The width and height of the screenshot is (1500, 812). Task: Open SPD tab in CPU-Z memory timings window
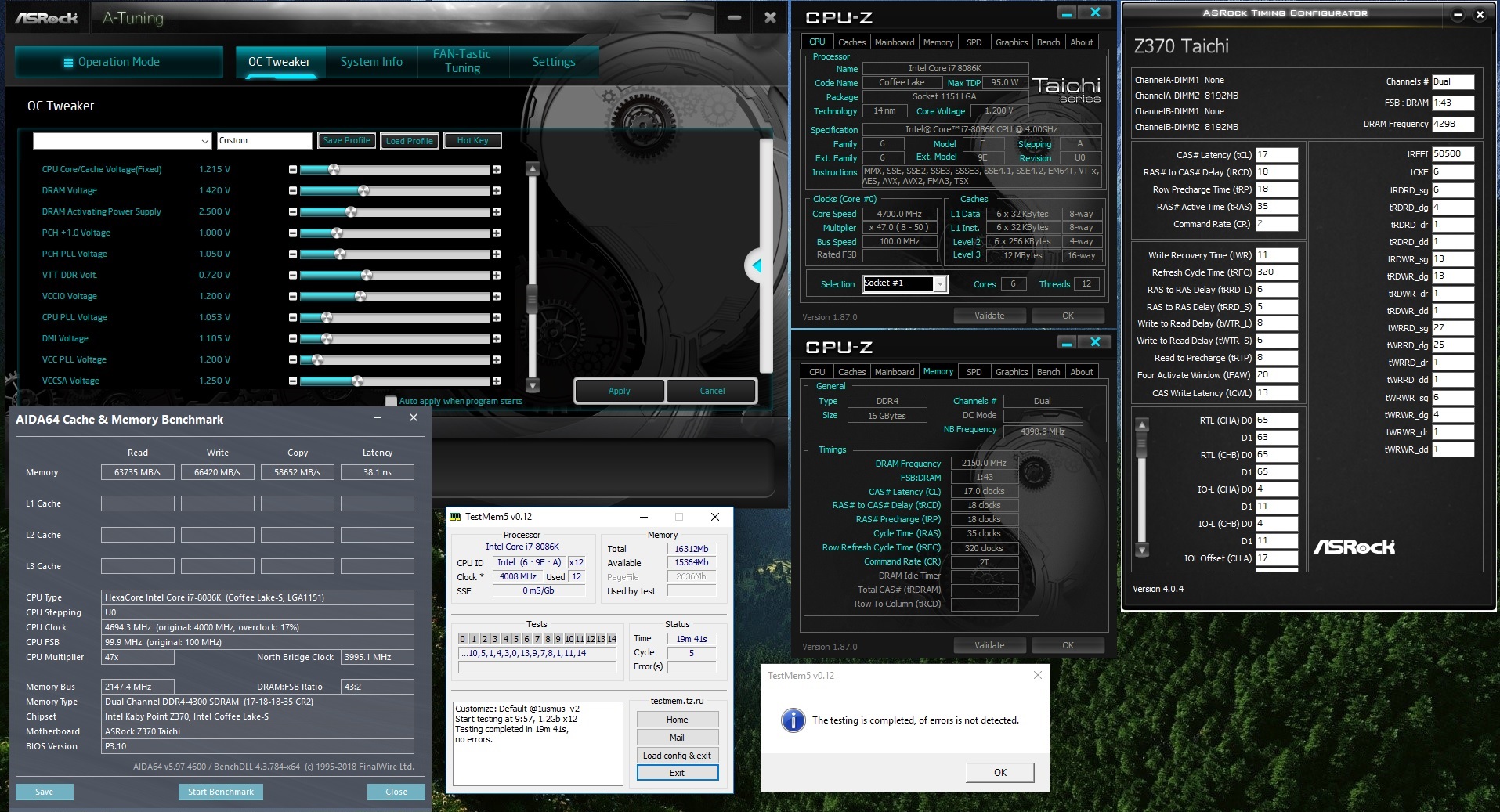click(974, 372)
